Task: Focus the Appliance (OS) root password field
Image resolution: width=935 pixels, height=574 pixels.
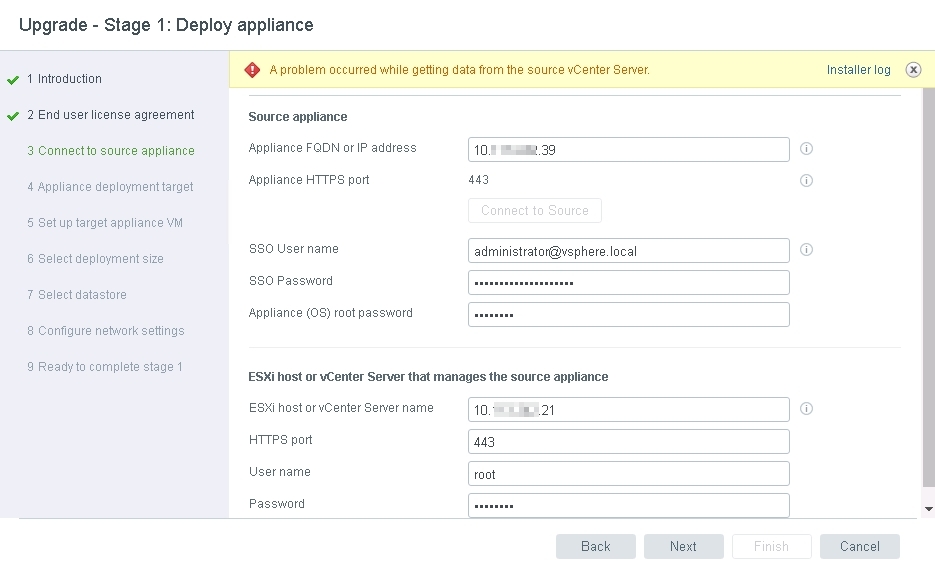Action: click(629, 315)
